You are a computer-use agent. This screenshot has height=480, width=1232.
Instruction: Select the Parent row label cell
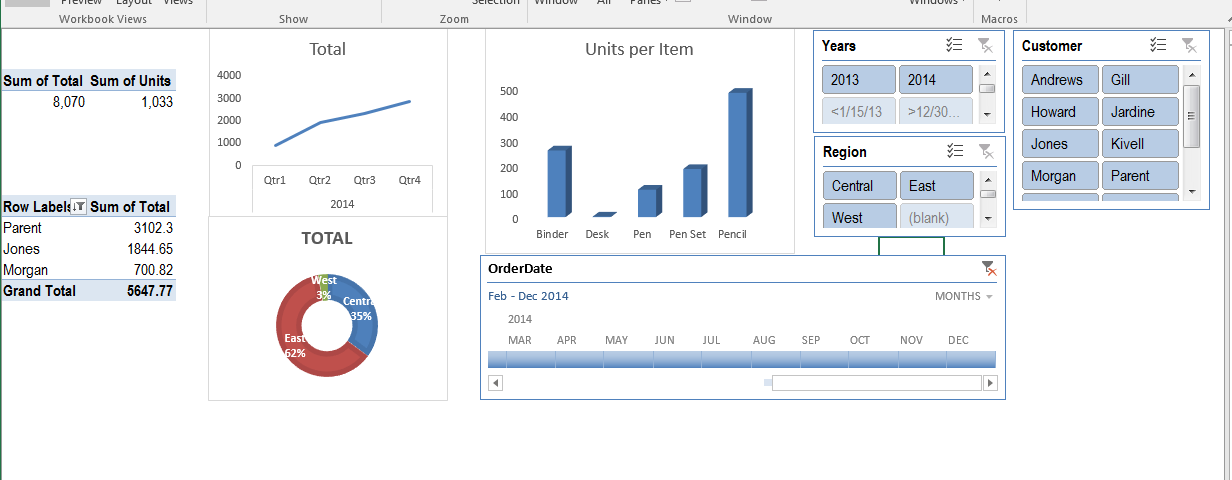(x=44, y=228)
